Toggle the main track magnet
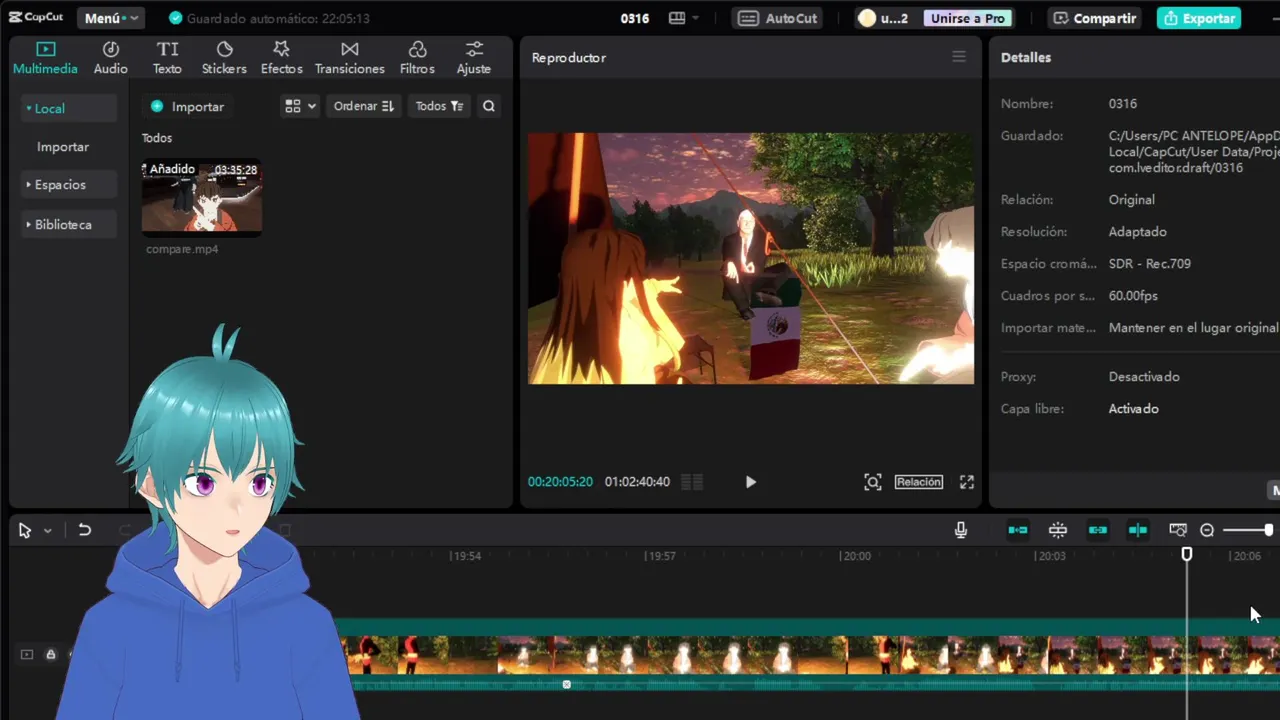The image size is (1280, 720). (1018, 530)
